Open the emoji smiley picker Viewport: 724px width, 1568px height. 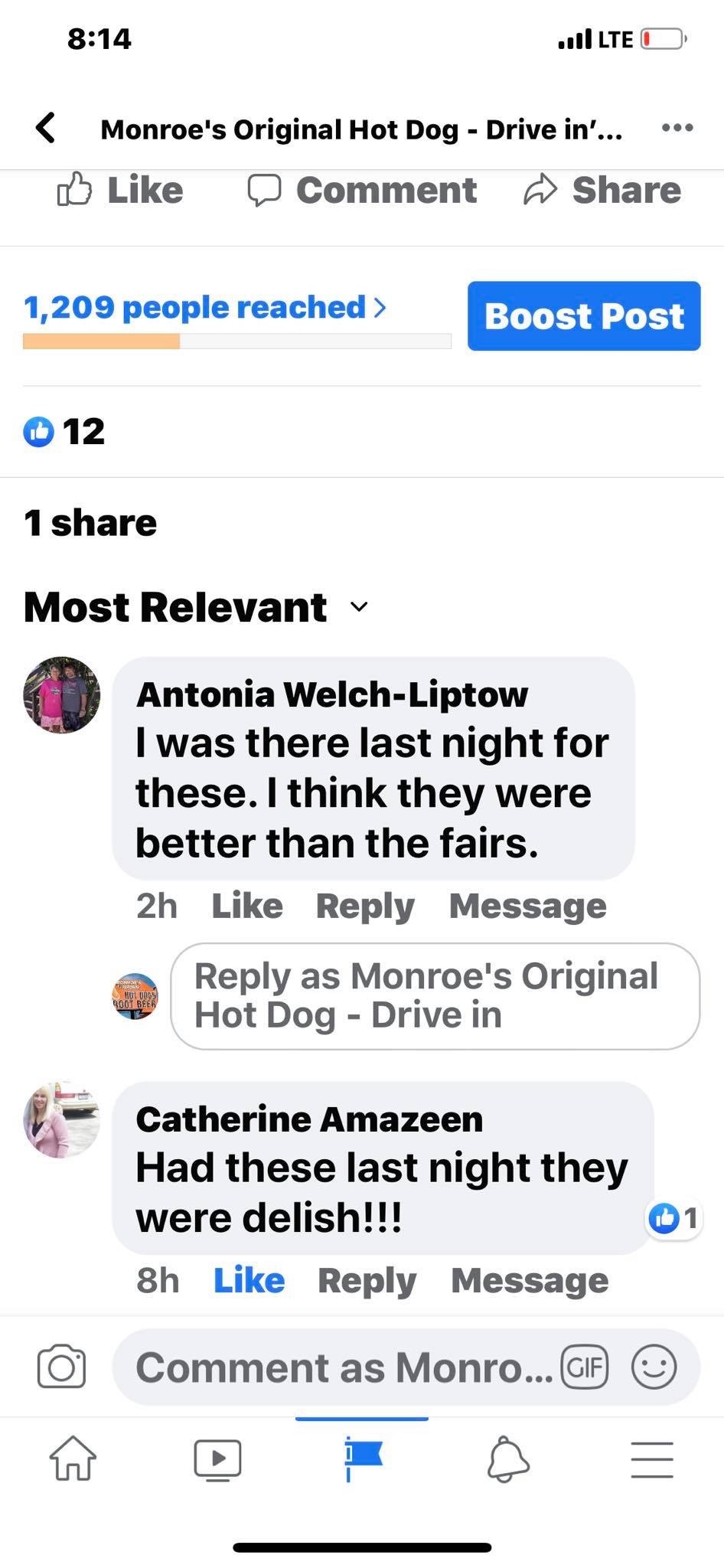(x=654, y=1367)
